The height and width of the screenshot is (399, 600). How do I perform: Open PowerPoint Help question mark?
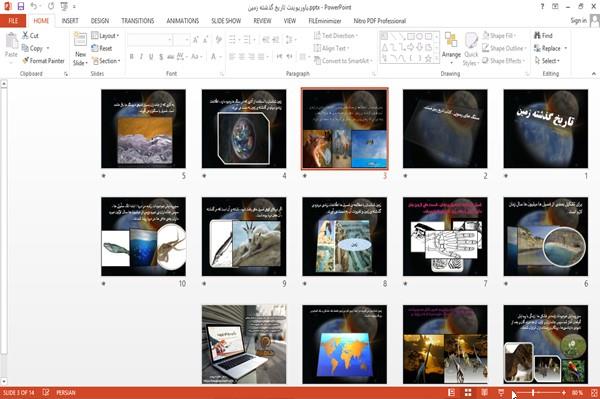[x=542, y=7]
